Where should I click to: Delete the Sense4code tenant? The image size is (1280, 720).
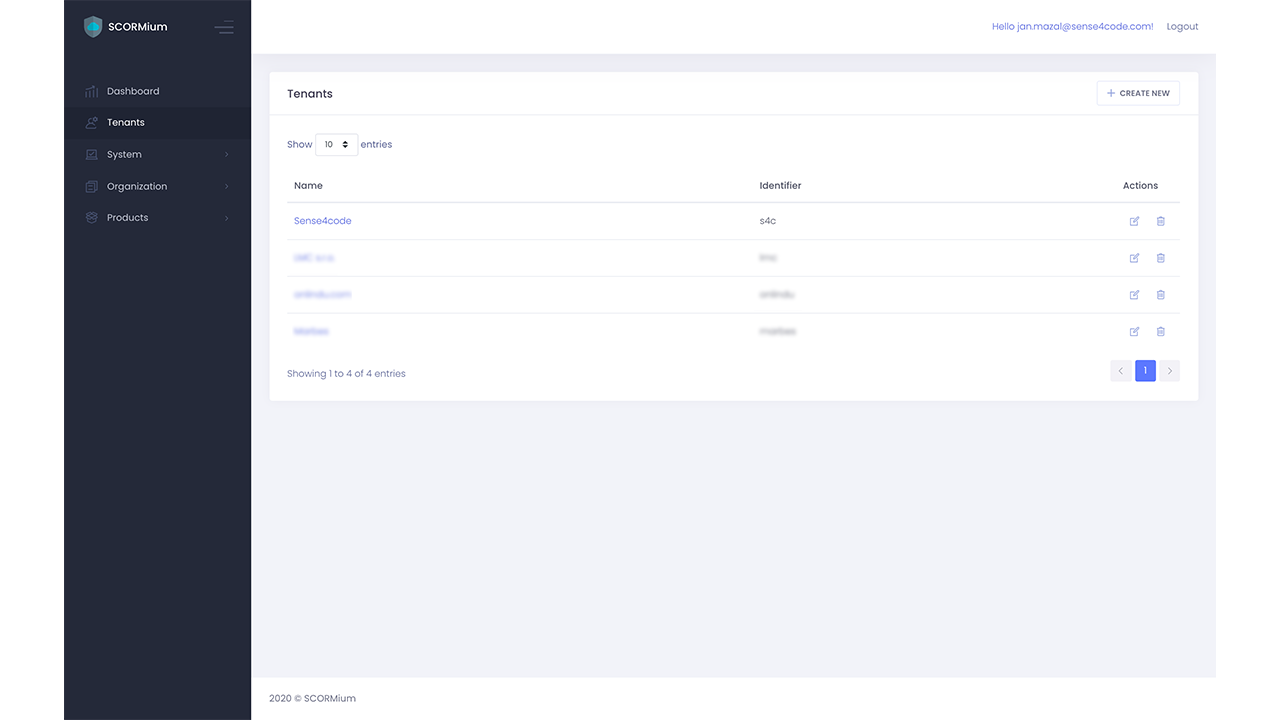1161,221
